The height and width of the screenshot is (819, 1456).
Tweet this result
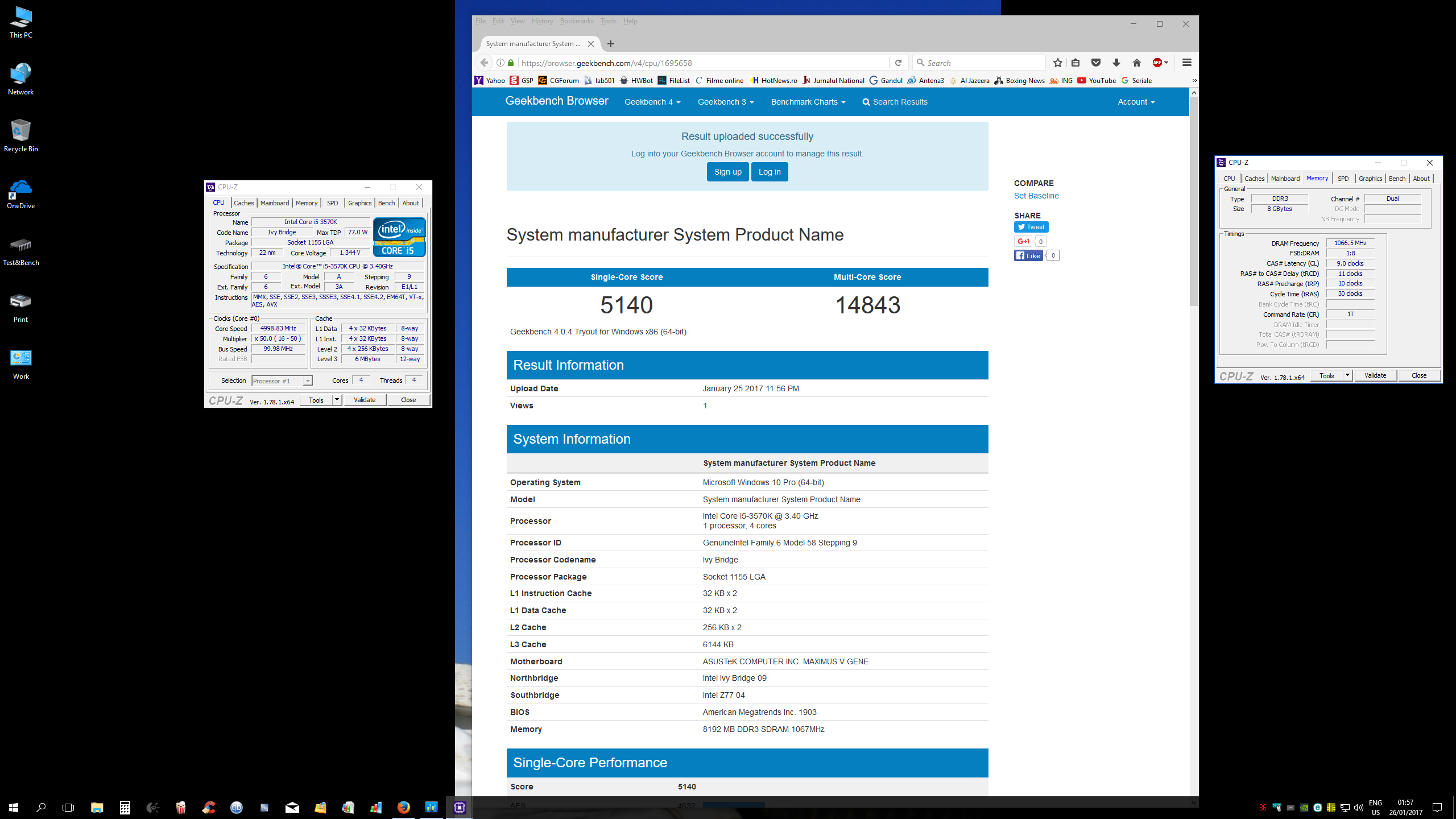pos(1031,227)
